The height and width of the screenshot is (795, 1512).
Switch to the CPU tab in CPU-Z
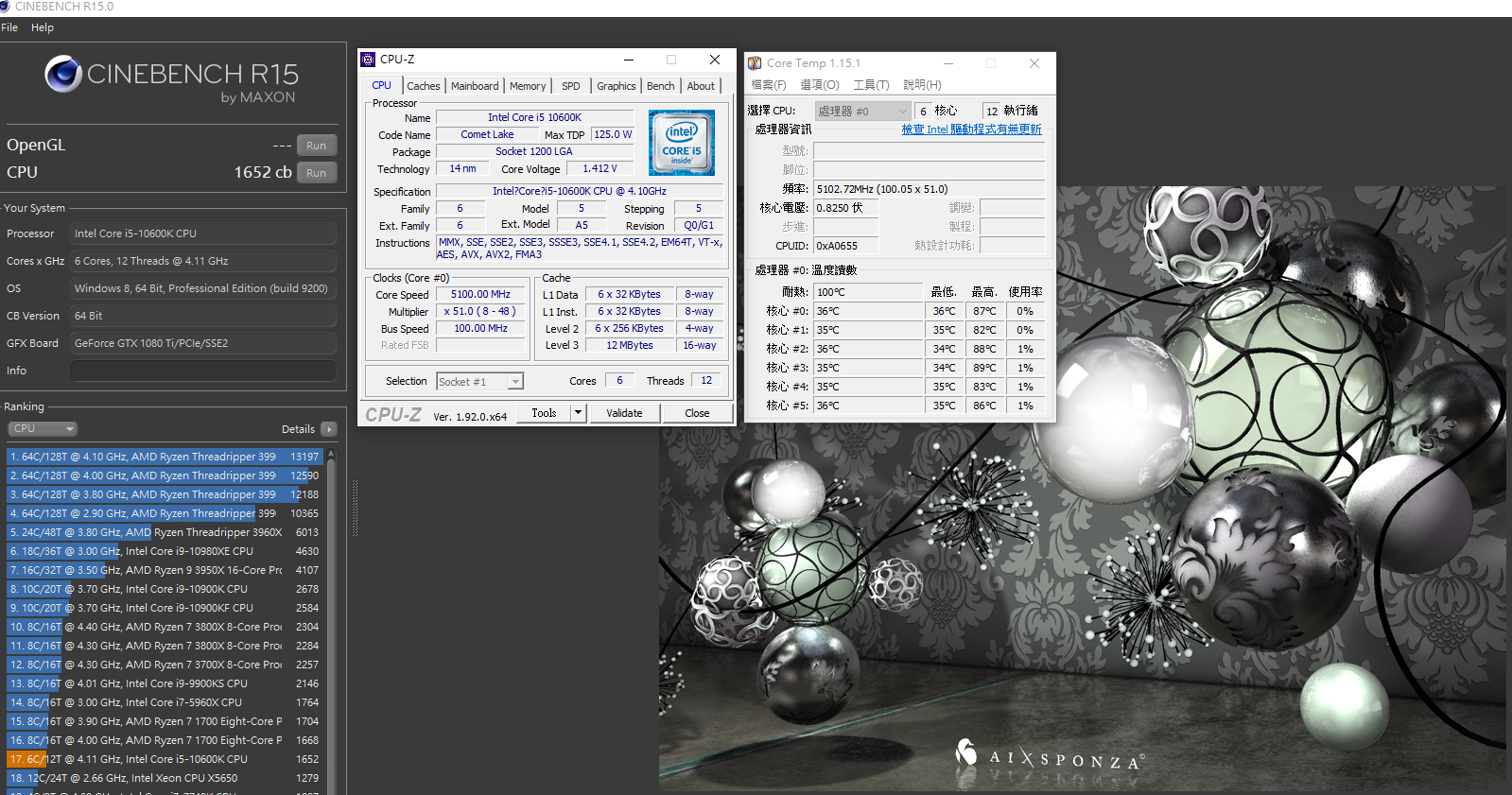pyautogui.click(x=382, y=85)
